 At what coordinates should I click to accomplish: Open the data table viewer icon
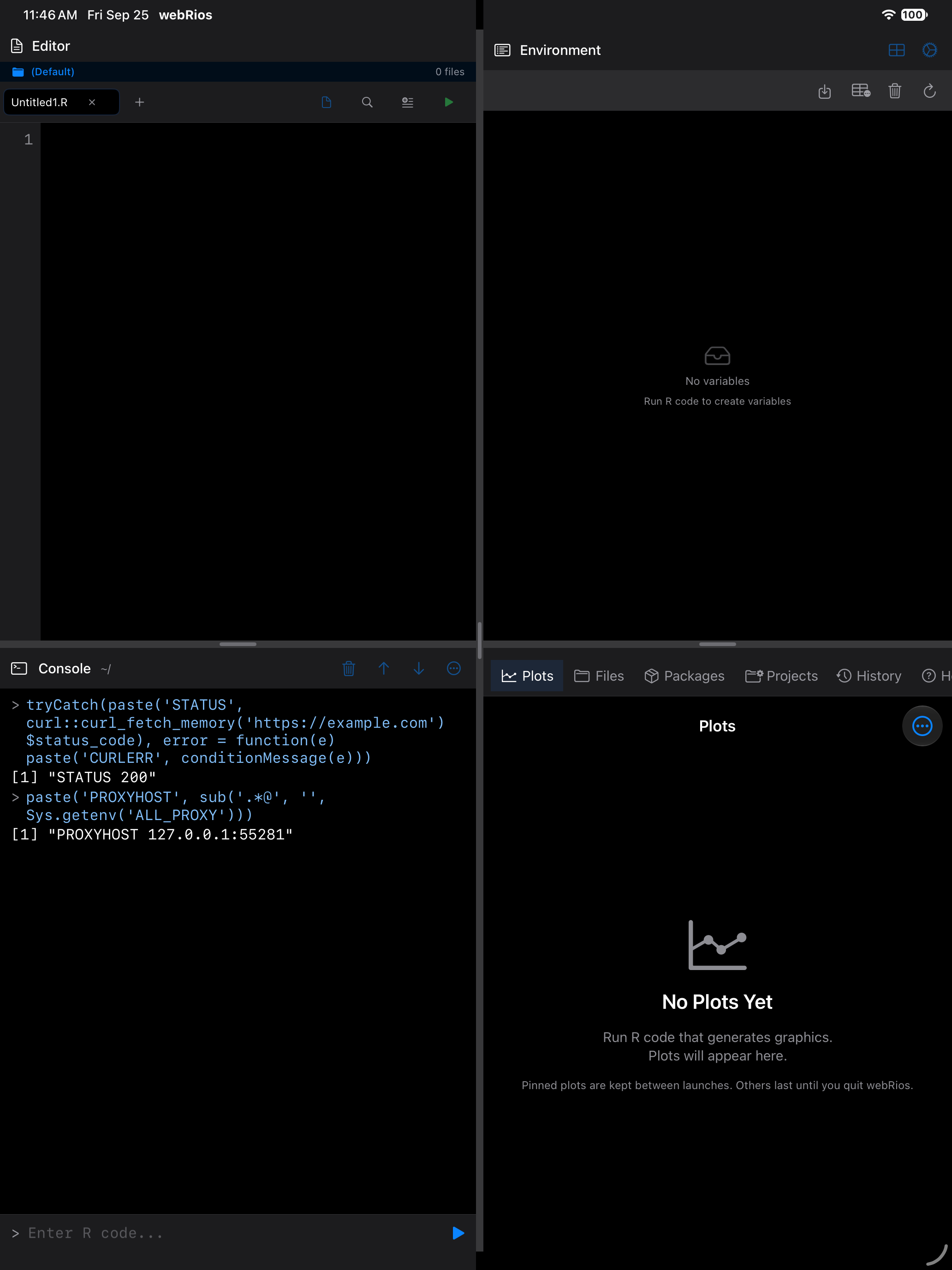pyautogui.click(x=861, y=91)
